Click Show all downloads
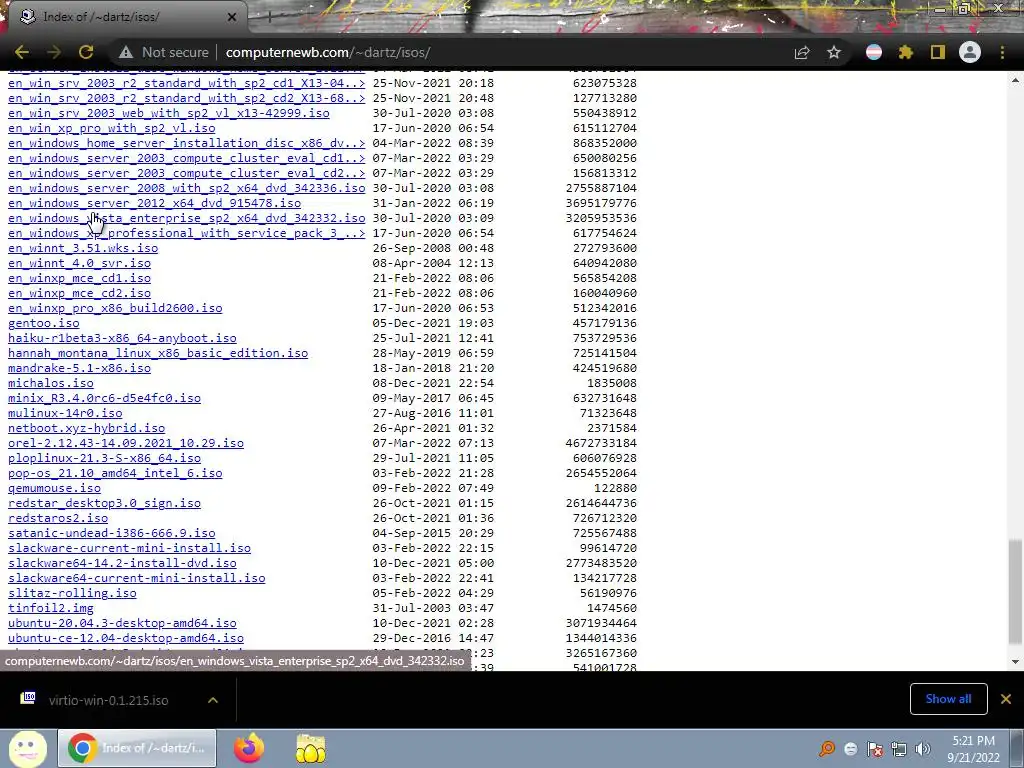The width and height of the screenshot is (1024, 768). (x=948, y=699)
